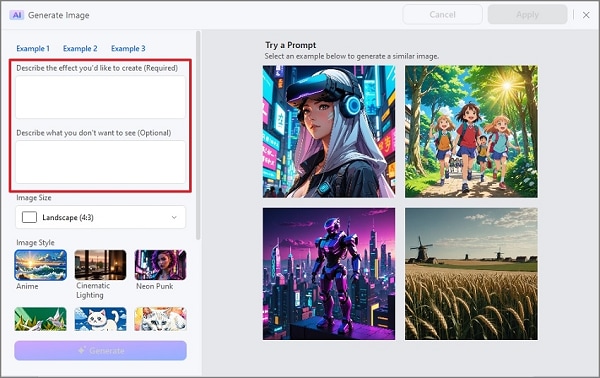Select the Cinematic Lighting style thumbnail
Screen dimensions: 600x378
[x=100, y=265]
